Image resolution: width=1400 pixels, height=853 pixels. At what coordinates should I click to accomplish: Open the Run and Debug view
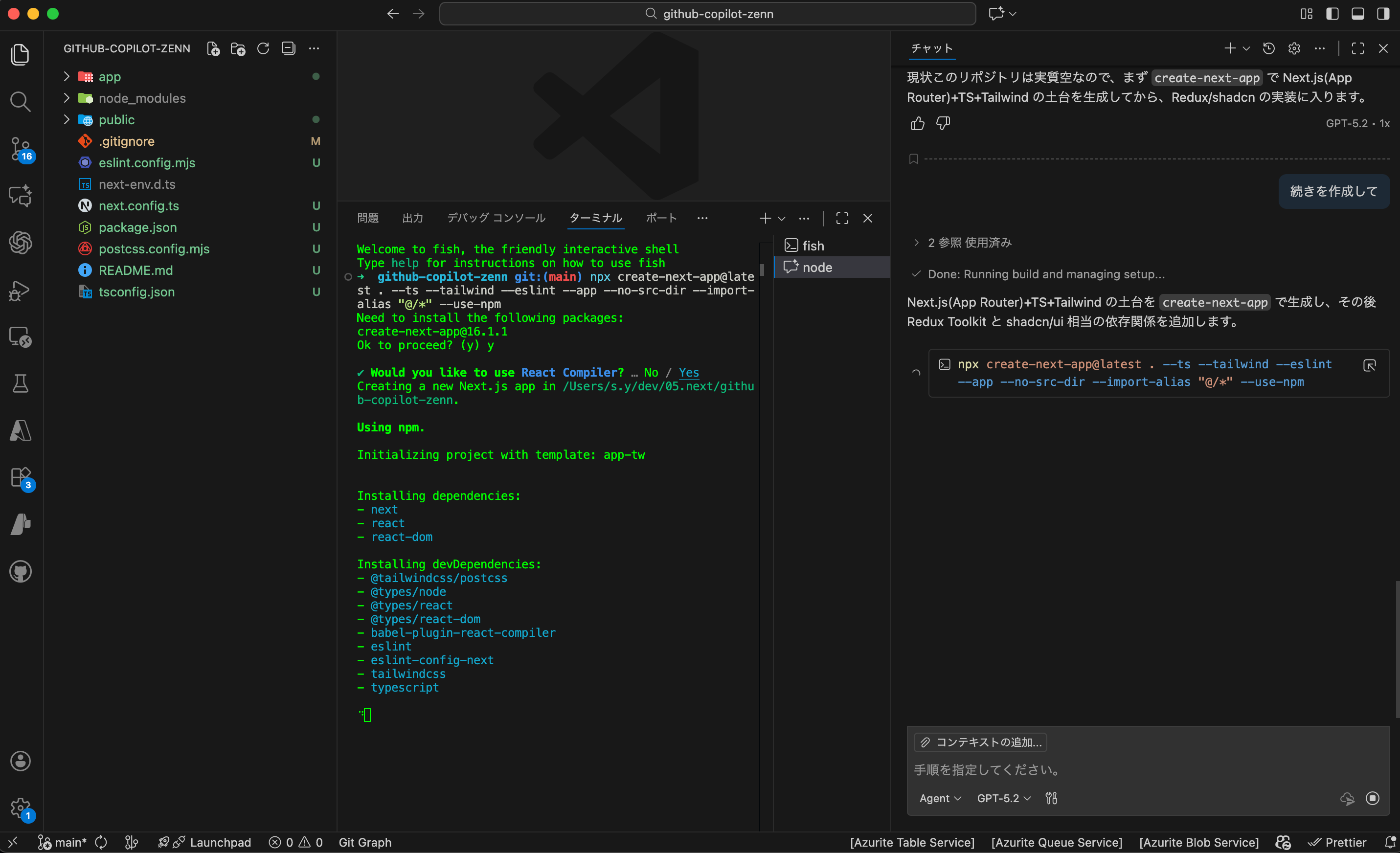tap(21, 290)
